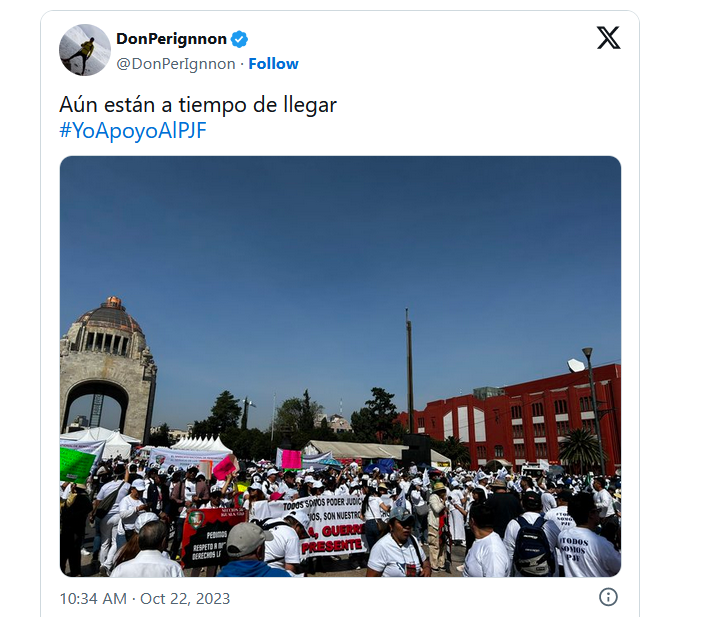704x617 pixels.
Task: Click the monument dome in the photo
Action: click(110, 314)
